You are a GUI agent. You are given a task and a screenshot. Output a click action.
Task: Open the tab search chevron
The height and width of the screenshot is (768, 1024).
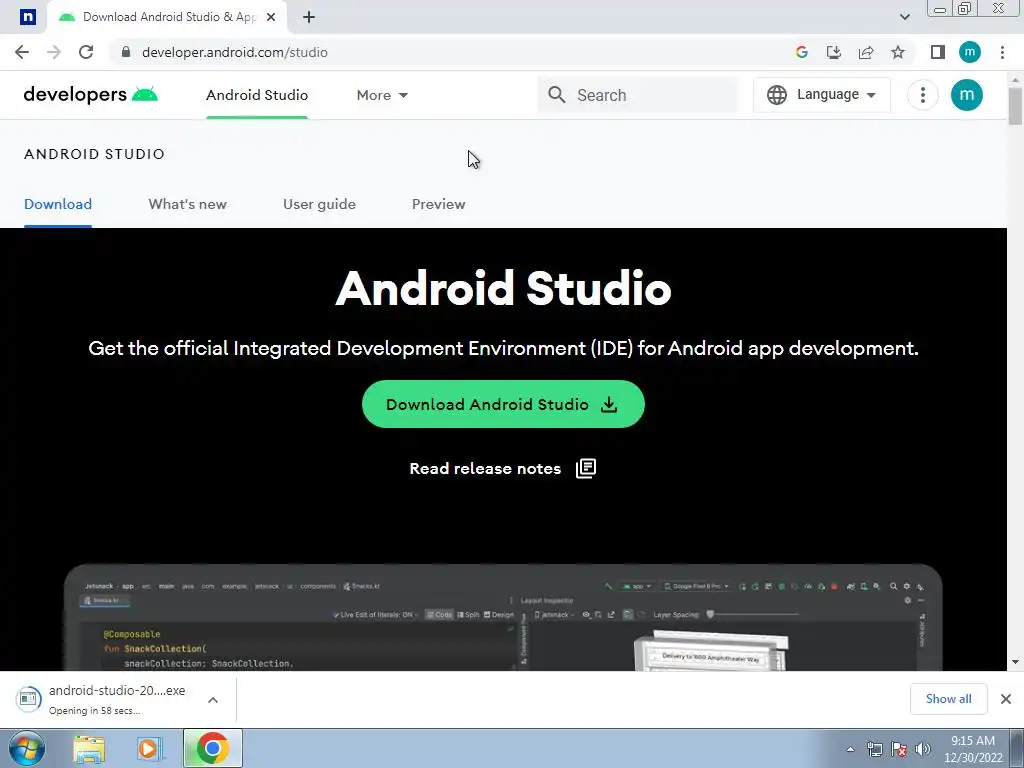coord(904,17)
